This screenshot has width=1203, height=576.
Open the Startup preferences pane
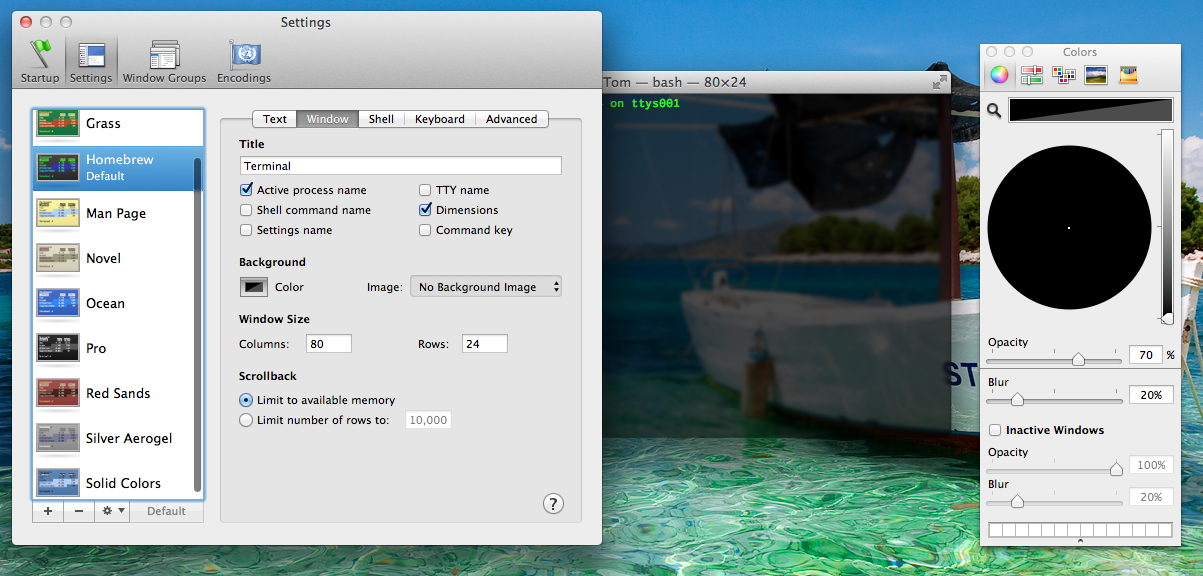pyautogui.click(x=40, y=62)
